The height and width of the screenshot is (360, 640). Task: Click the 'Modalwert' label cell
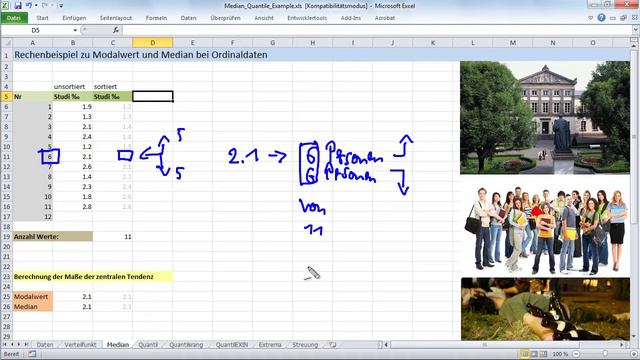33,297
